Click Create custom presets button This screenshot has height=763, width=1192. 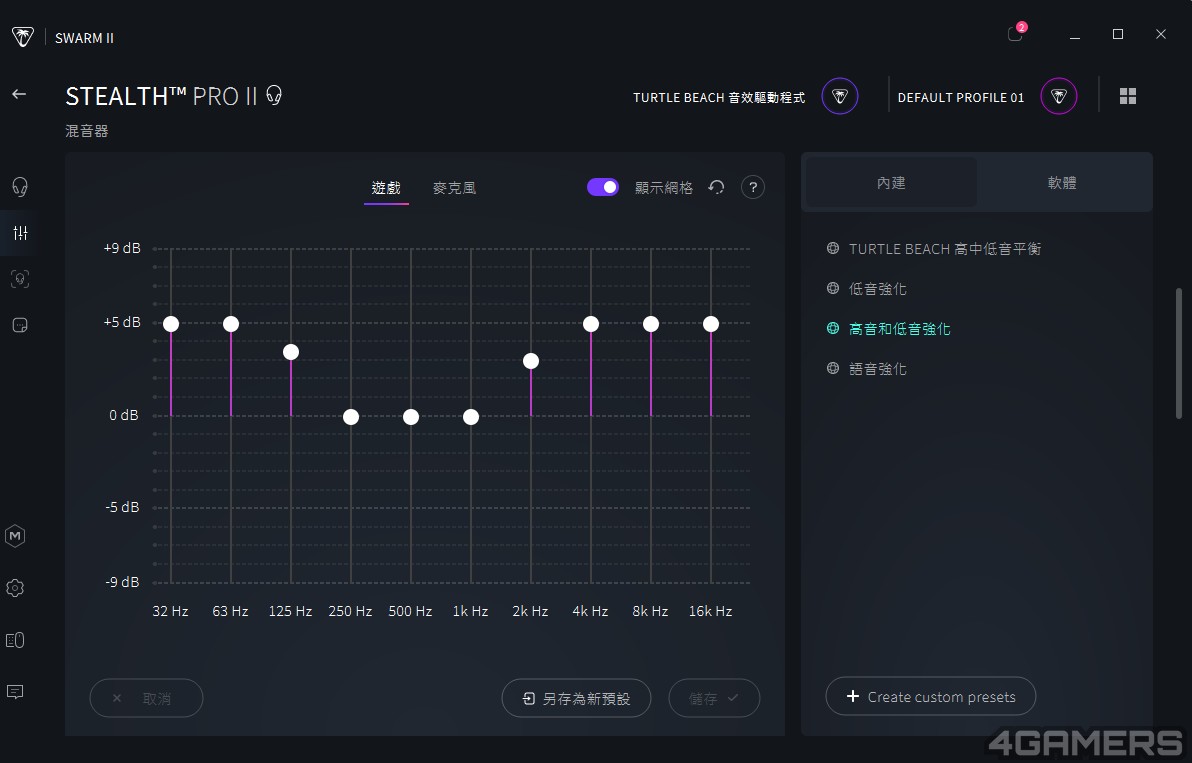point(930,696)
